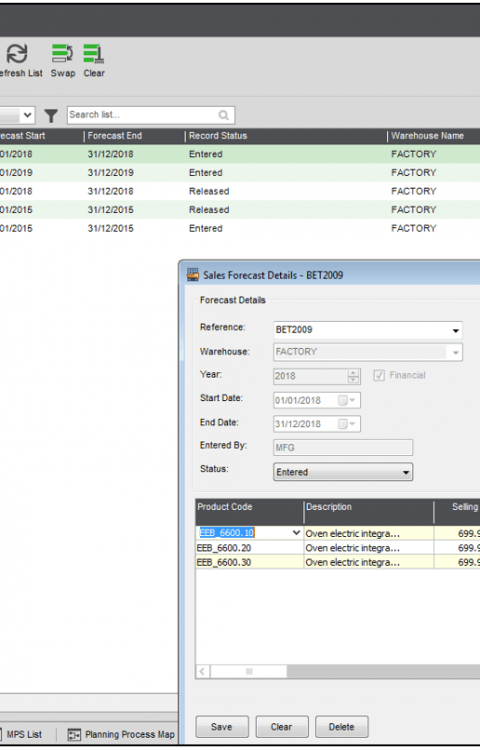Expand the Product Code EEB_6600.10 dropdown

pyautogui.click(x=296, y=533)
